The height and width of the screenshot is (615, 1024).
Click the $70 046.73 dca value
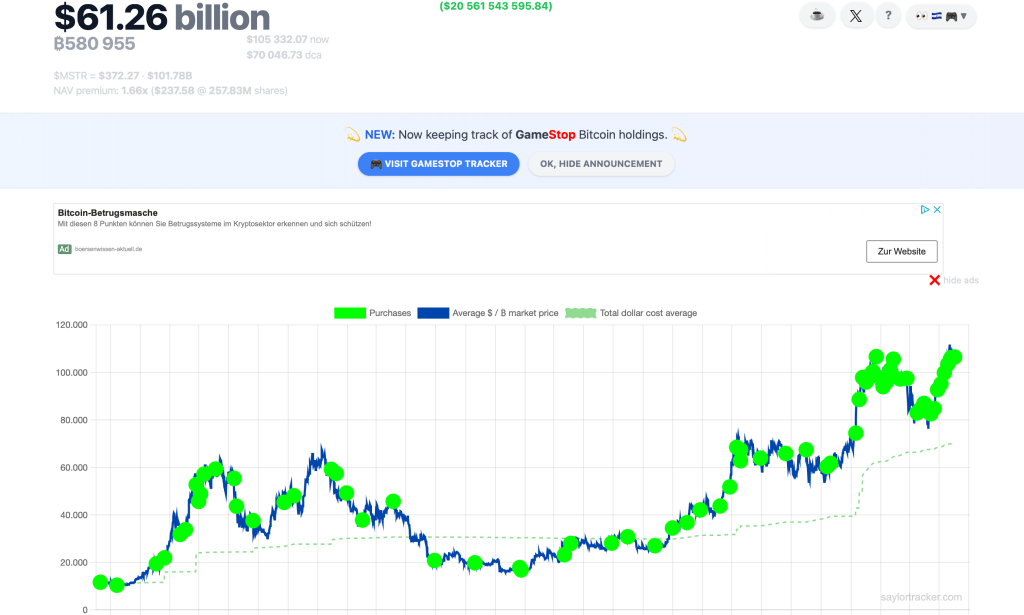coord(284,55)
